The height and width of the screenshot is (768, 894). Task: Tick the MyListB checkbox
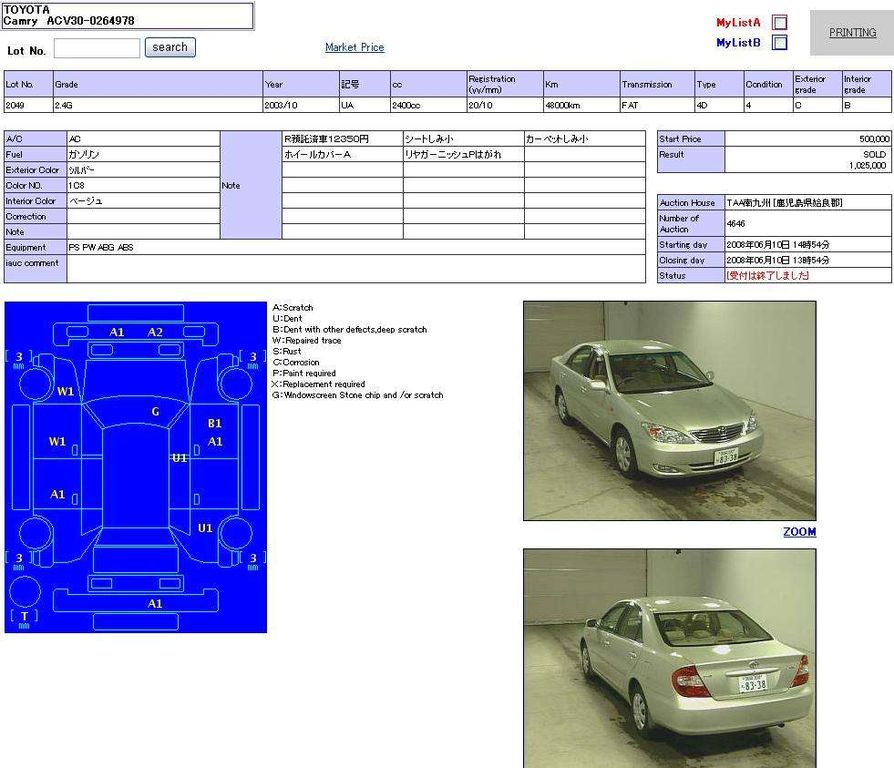point(779,43)
